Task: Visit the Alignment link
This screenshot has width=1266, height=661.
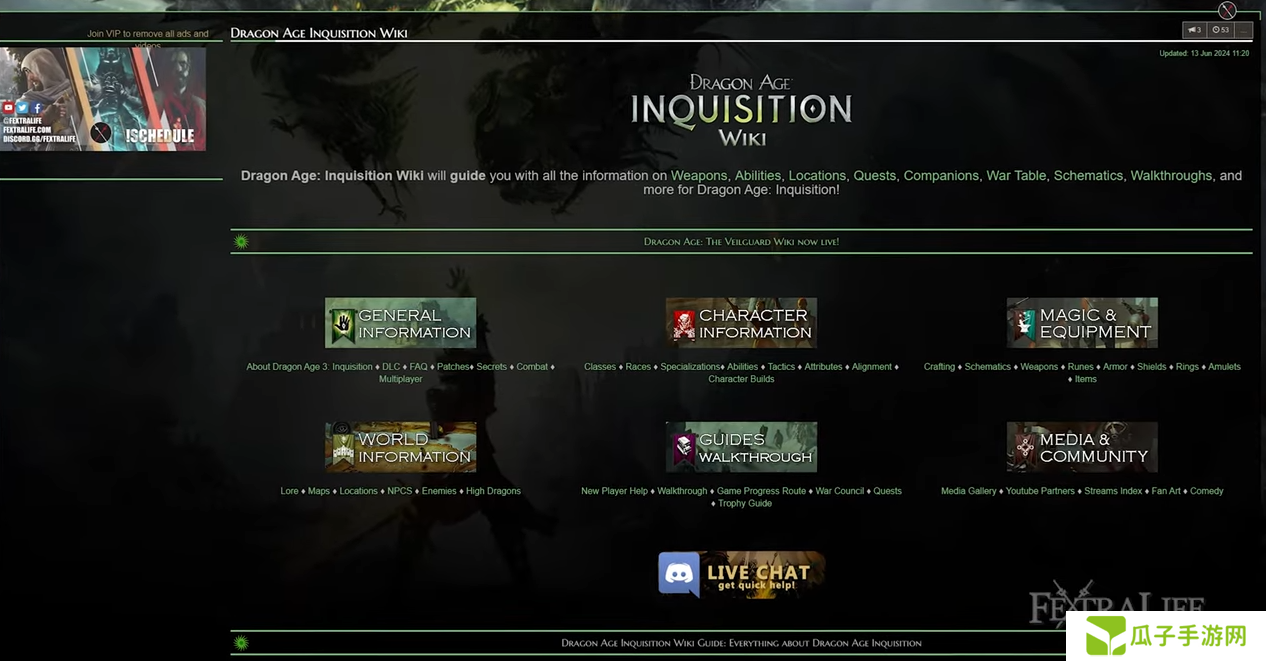Action: [872, 367]
